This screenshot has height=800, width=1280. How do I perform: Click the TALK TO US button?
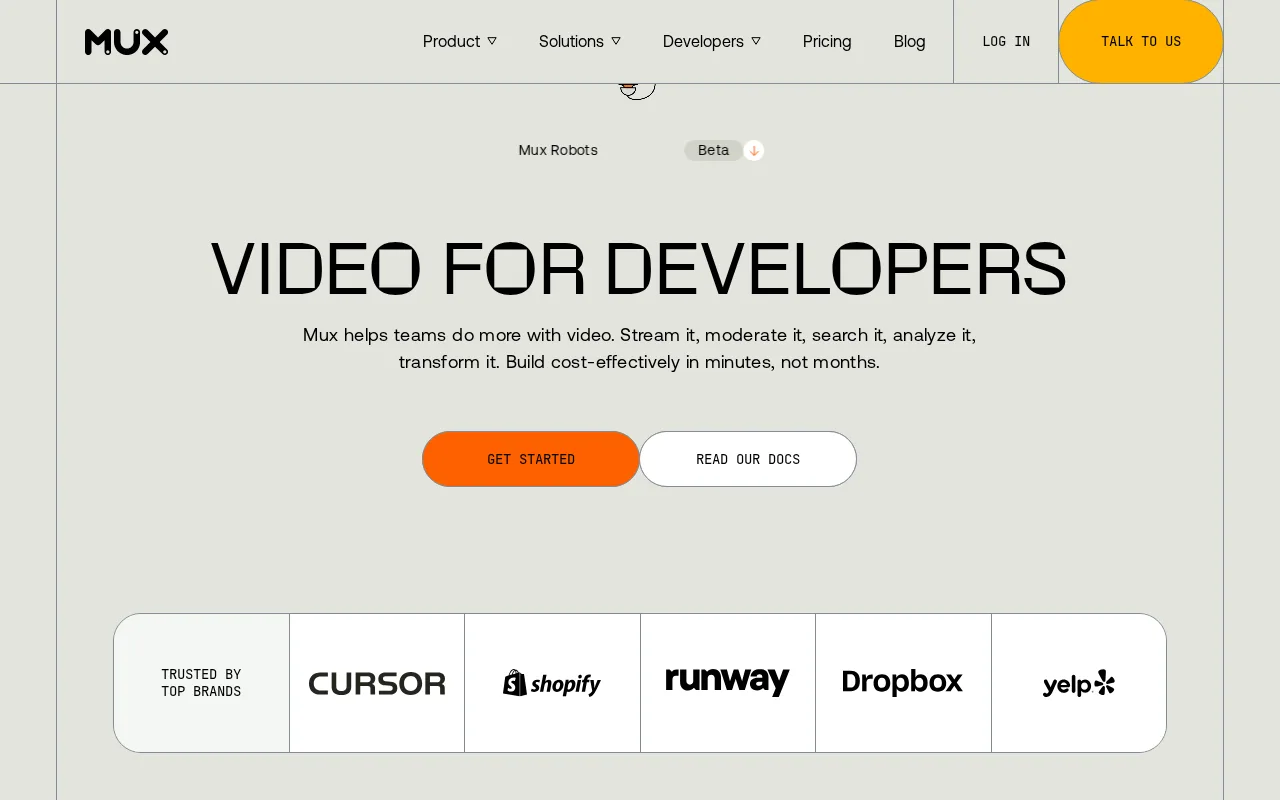click(x=1141, y=41)
